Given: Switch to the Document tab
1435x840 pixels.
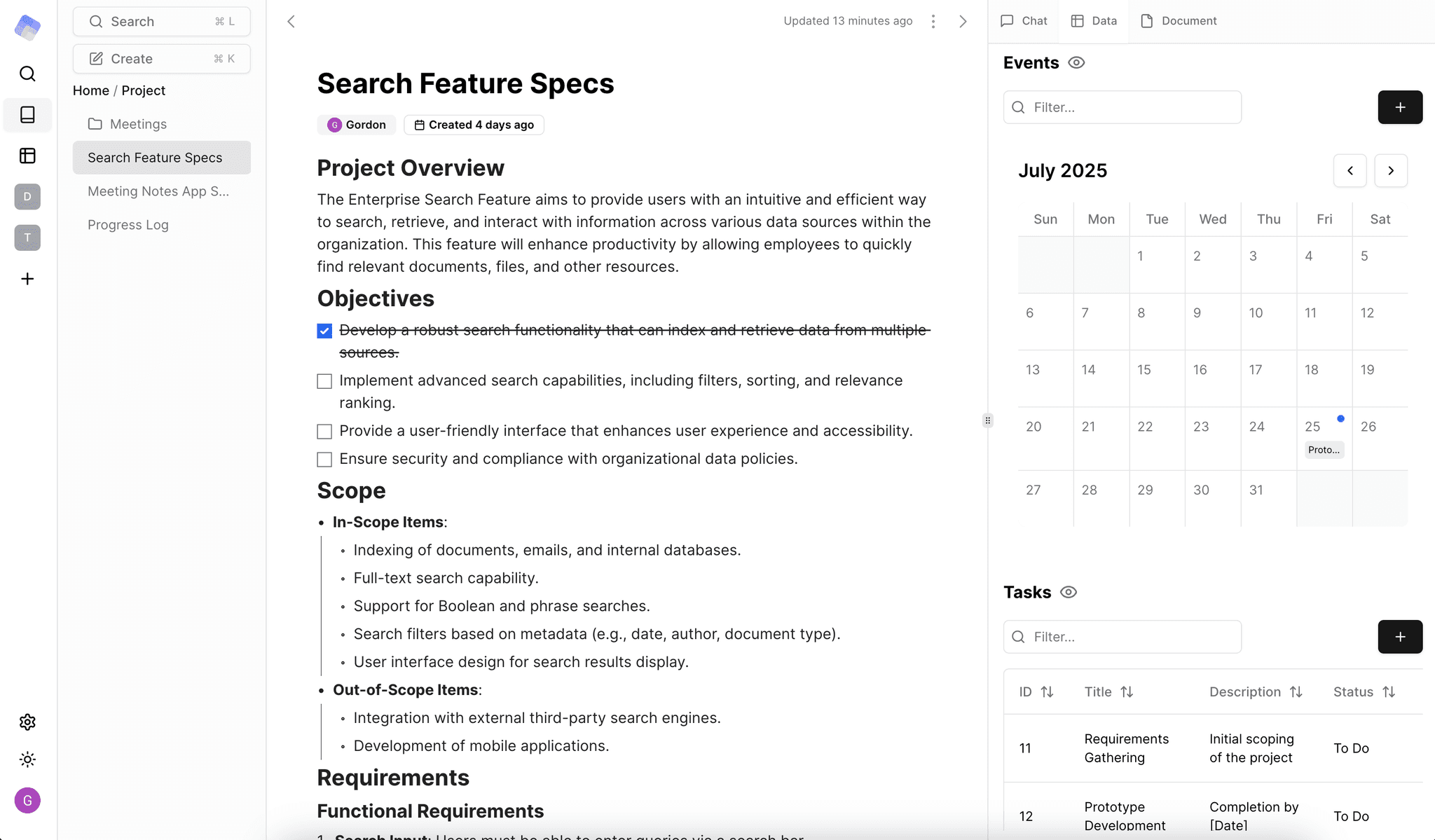Looking at the screenshot, I should [1179, 21].
